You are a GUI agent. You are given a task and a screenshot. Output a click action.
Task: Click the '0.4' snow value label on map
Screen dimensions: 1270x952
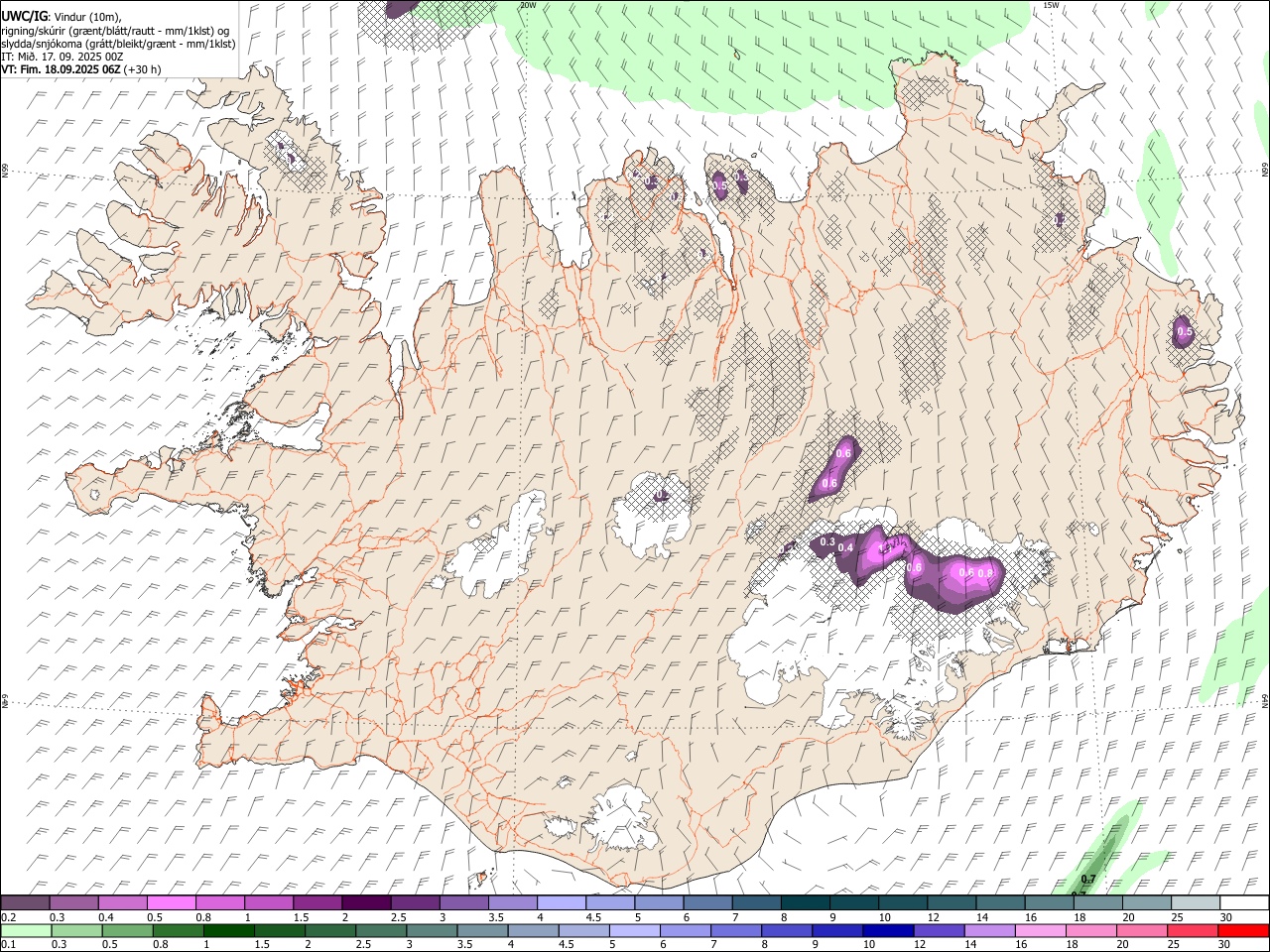[846, 547]
